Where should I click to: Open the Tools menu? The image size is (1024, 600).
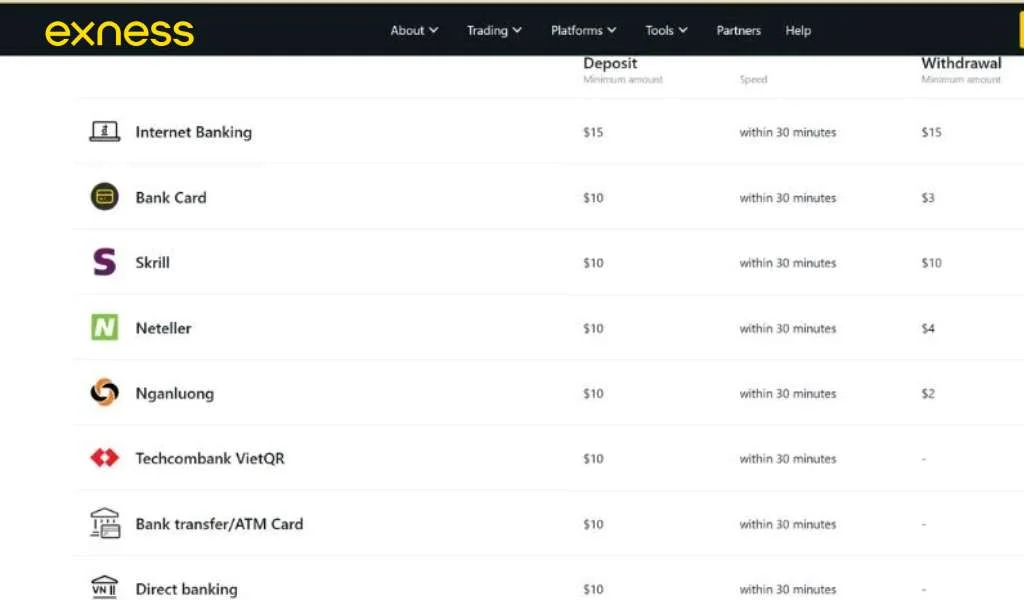tap(665, 30)
